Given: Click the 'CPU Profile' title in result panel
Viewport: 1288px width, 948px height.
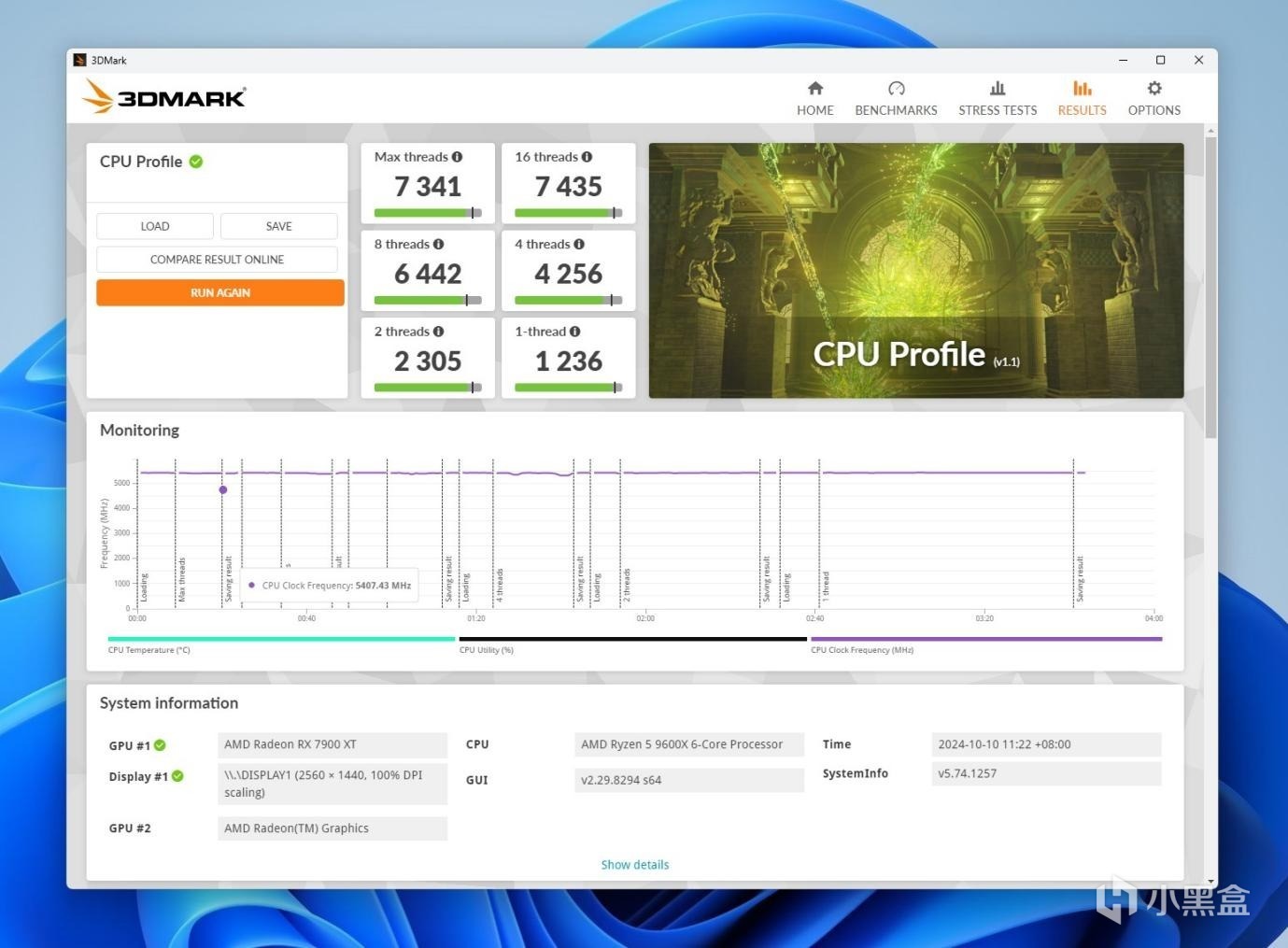Looking at the screenshot, I should [141, 162].
